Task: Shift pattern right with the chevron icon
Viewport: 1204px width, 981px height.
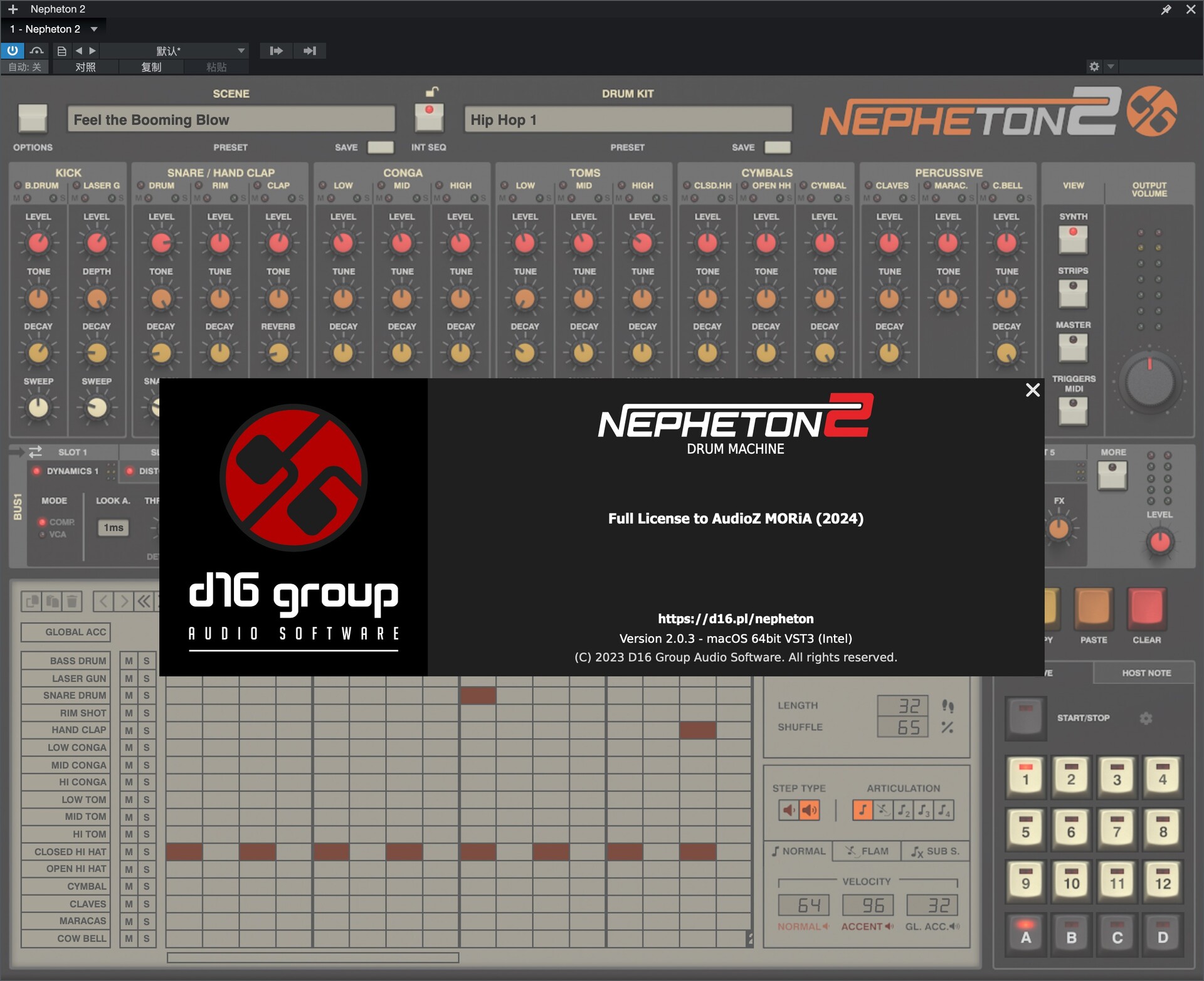Action: (124, 602)
